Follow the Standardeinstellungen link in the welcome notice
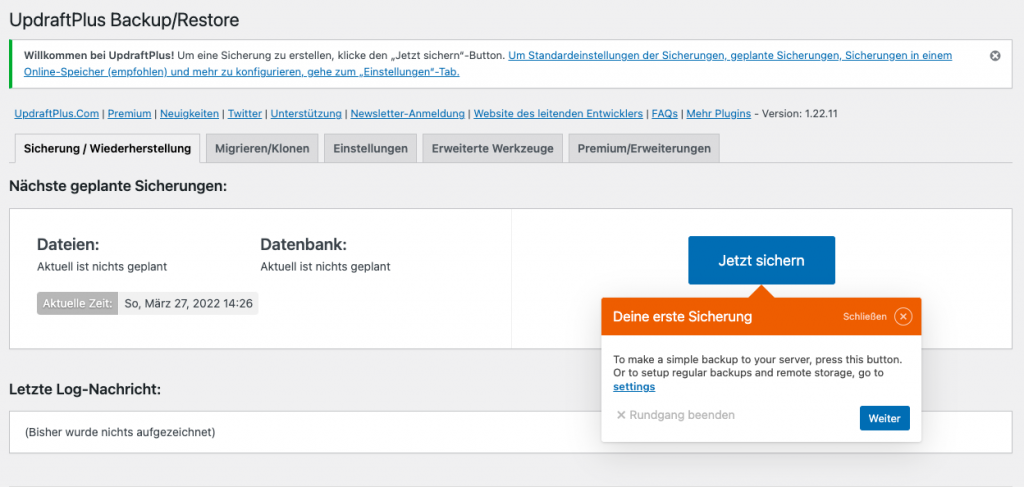1024x487 pixels. [x=488, y=64]
